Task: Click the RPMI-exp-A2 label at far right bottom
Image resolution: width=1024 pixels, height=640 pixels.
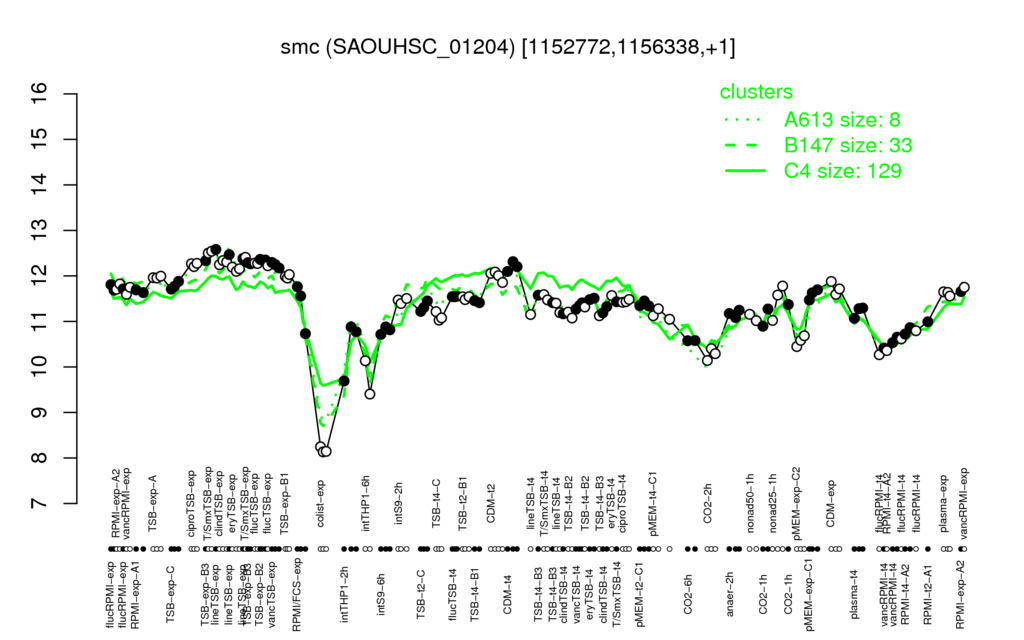Action: tap(959, 595)
